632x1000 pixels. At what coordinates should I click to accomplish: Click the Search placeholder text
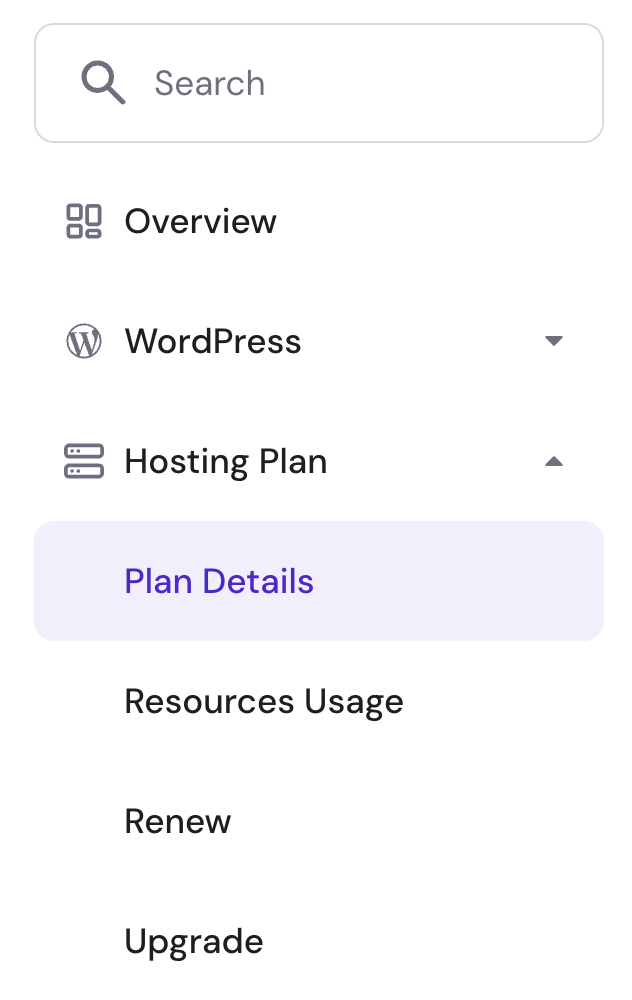point(209,83)
